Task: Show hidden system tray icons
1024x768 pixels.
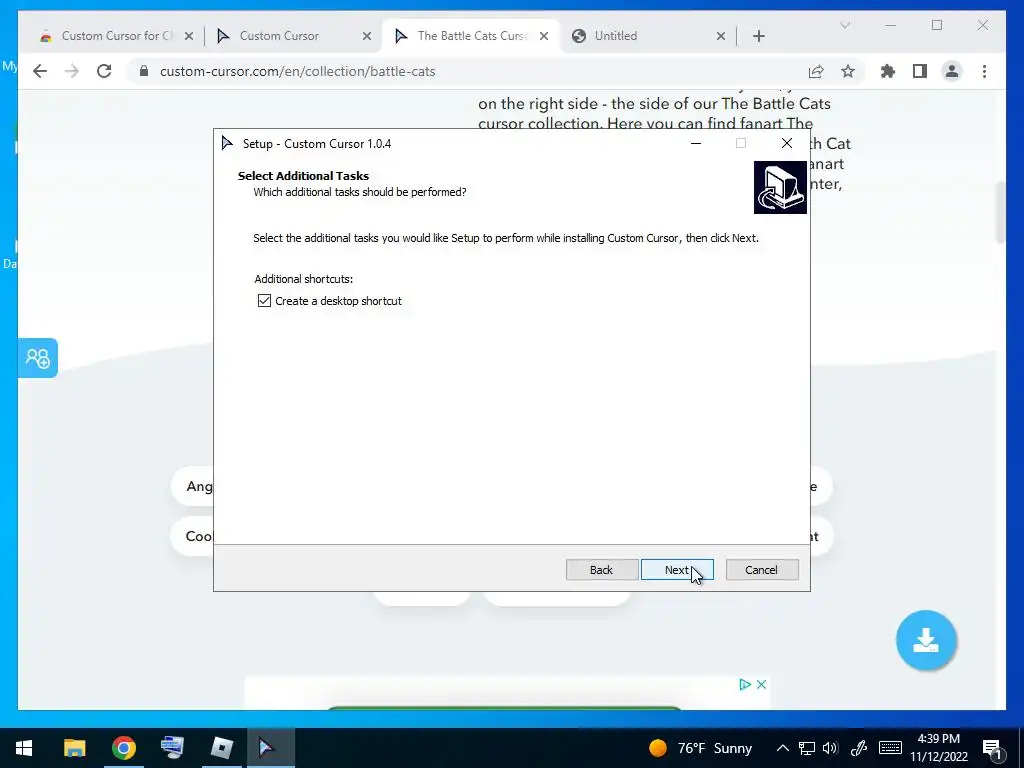Action: tap(782, 748)
